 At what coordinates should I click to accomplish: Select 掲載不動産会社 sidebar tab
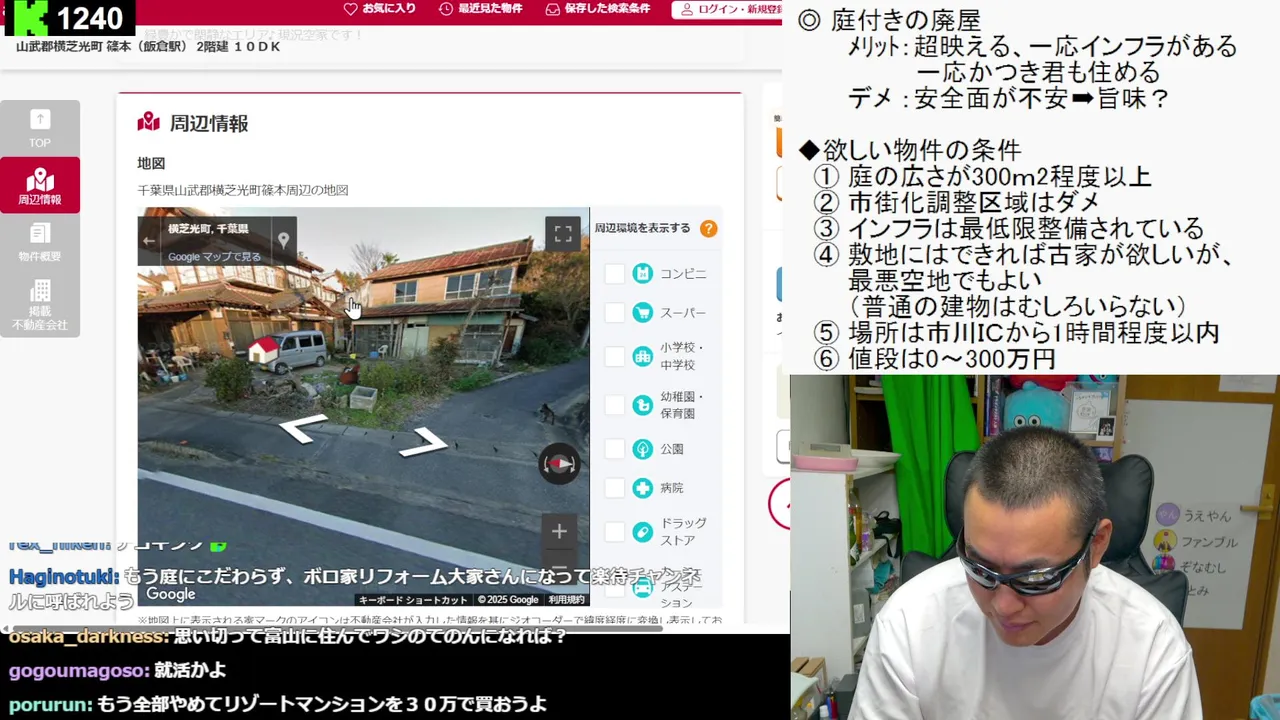[x=40, y=305]
